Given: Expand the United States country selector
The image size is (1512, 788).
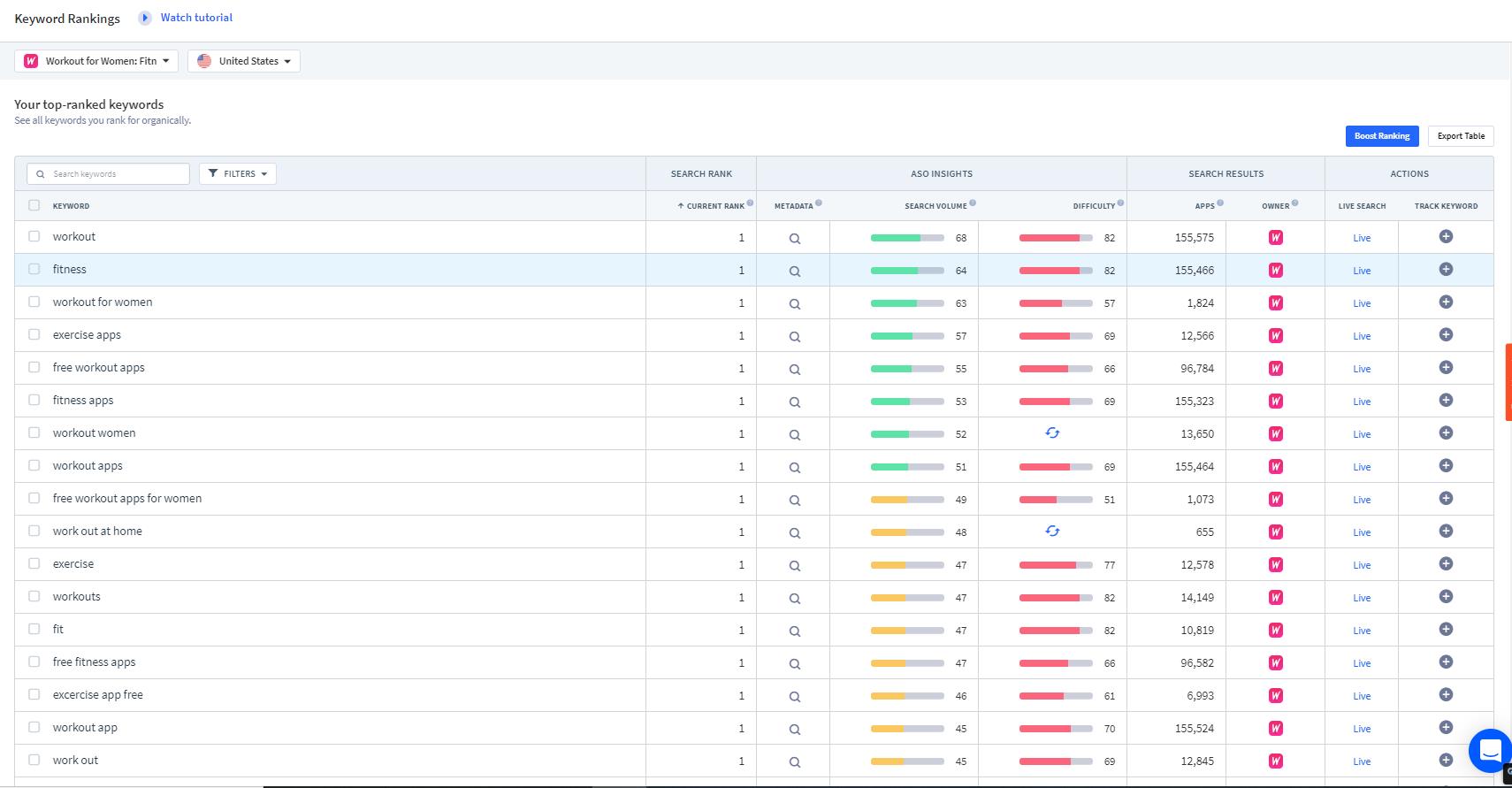Looking at the screenshot, I should [244, 61].
